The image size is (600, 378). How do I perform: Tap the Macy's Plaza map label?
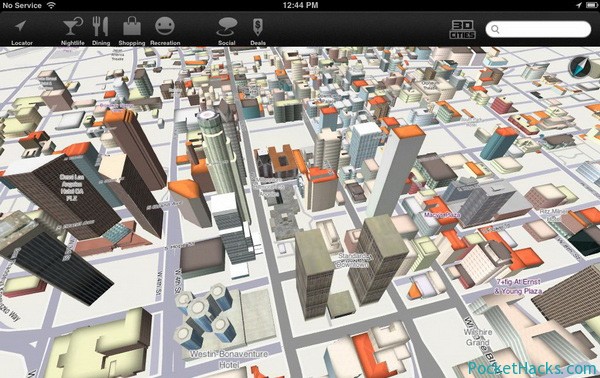coord(442,215)
